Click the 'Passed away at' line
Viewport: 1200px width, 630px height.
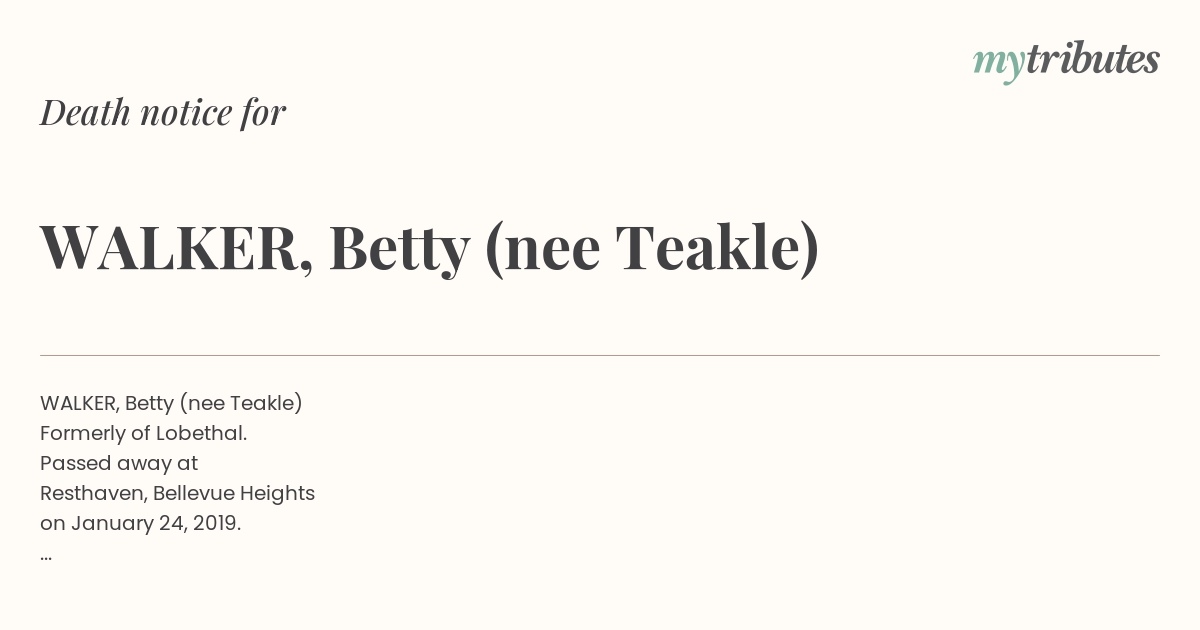pyautogui.click(x=119, y=463)
